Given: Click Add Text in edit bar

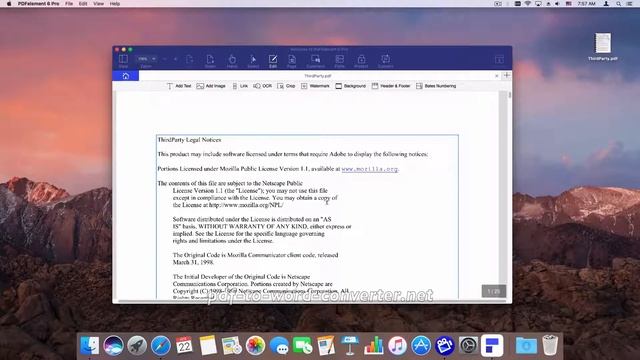Looking at the screenshot, I should [x=179, y=86].
